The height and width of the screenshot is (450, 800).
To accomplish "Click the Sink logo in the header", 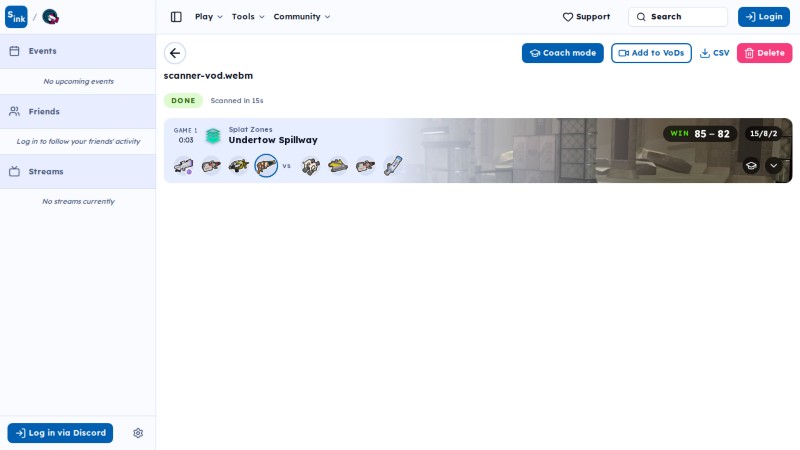I will pos(16,17).
